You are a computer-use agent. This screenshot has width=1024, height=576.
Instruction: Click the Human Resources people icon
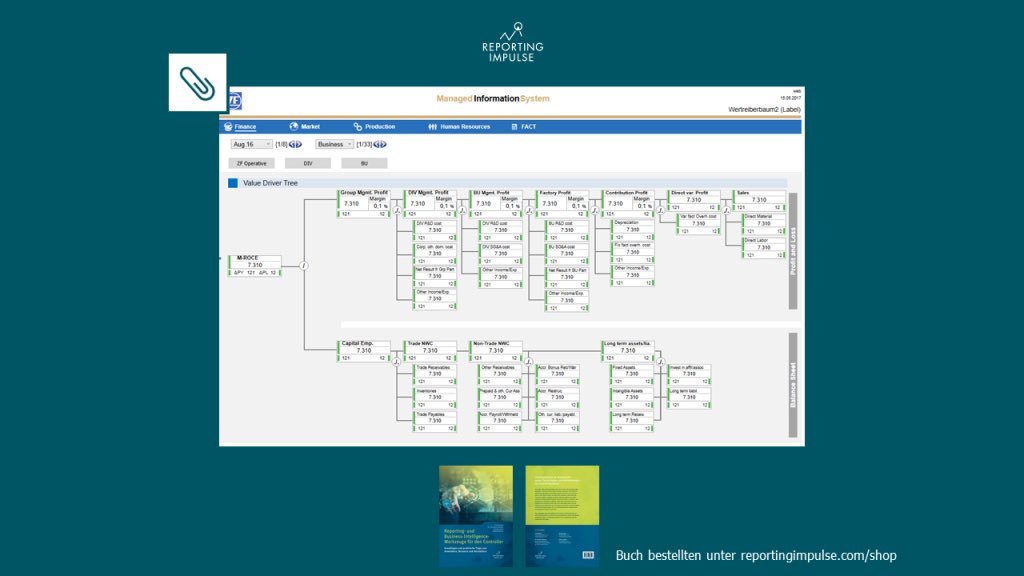(x=432, y=127)
